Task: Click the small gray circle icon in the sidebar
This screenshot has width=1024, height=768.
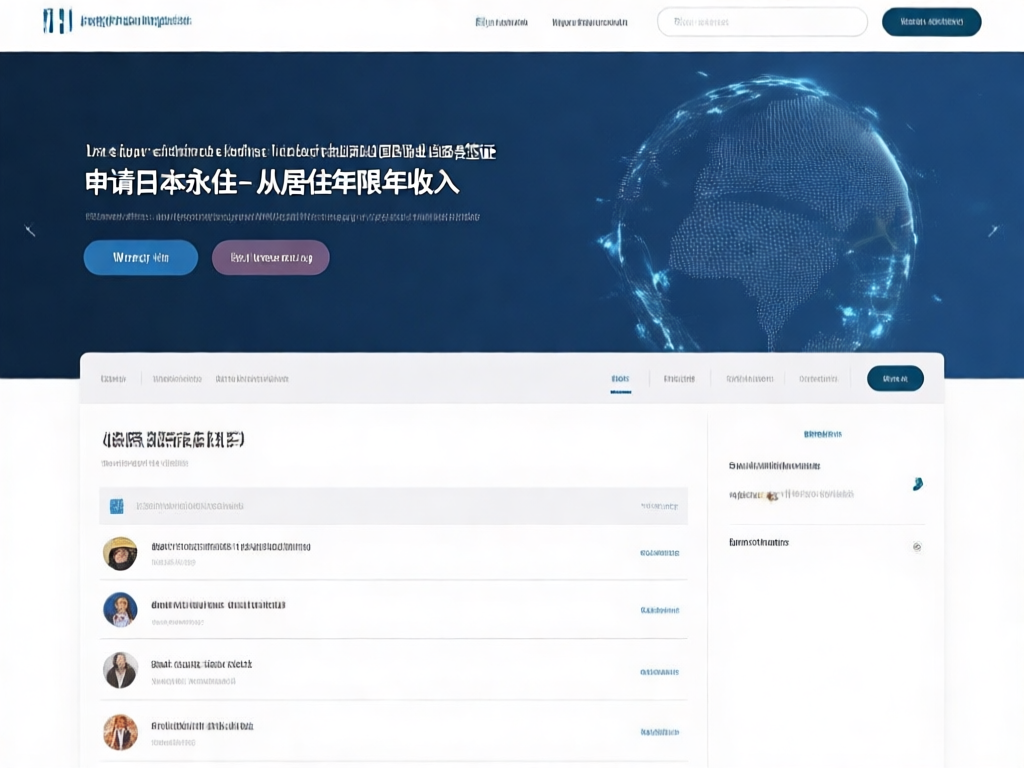Action: (917, 547)
